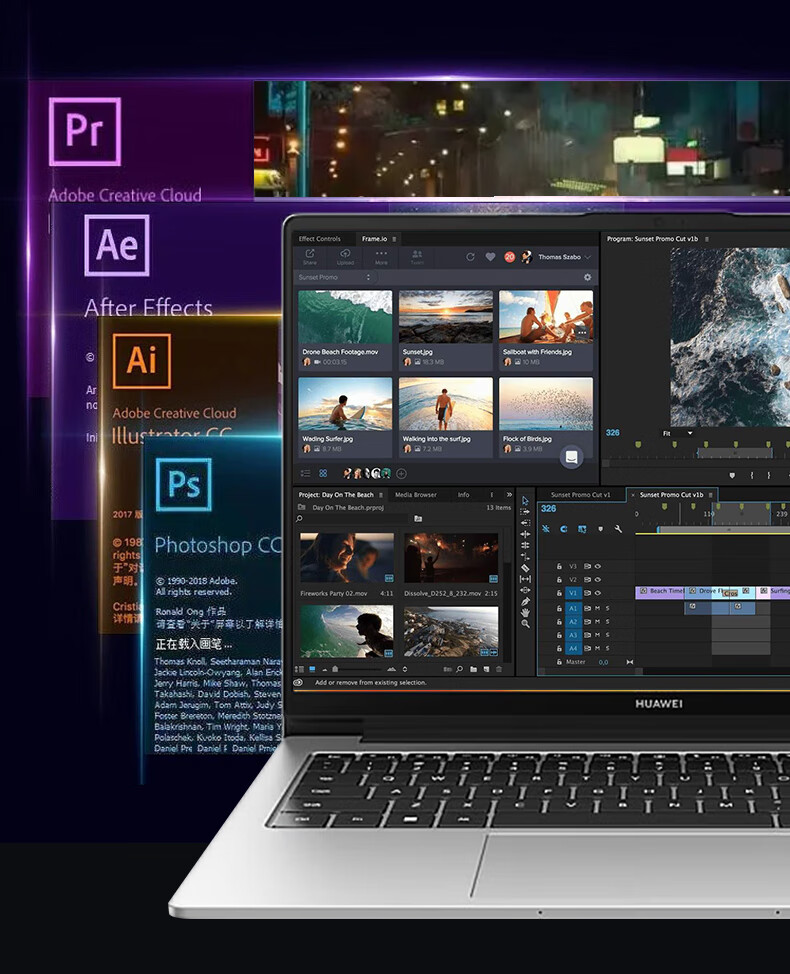
Task: Open the Sunset Promo Cut v1 sequence tab
Action: point(581,494)
